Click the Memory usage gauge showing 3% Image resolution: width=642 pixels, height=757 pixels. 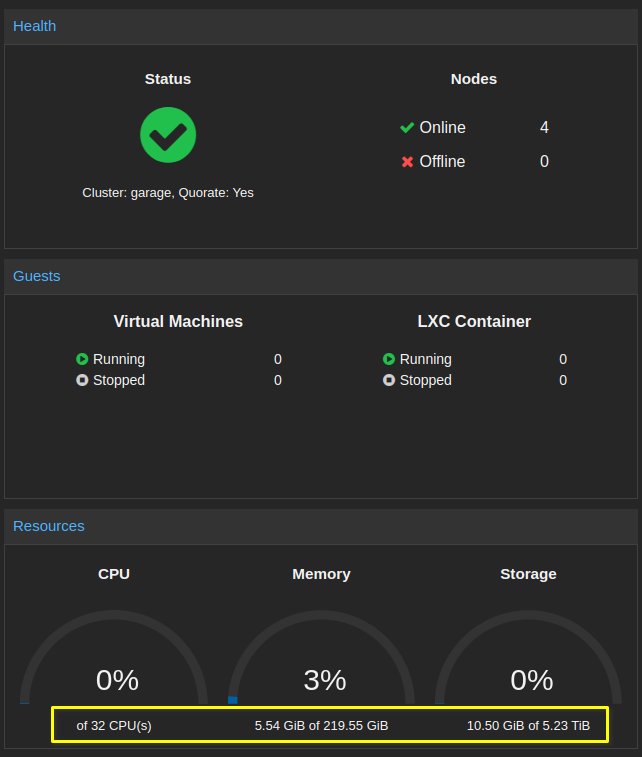click(322, 660)
